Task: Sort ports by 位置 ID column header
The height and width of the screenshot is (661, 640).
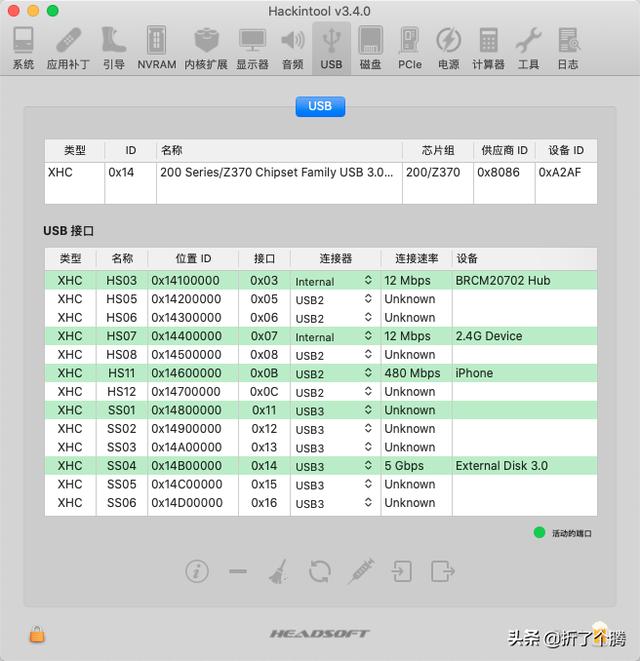Action: click(193, 258)
